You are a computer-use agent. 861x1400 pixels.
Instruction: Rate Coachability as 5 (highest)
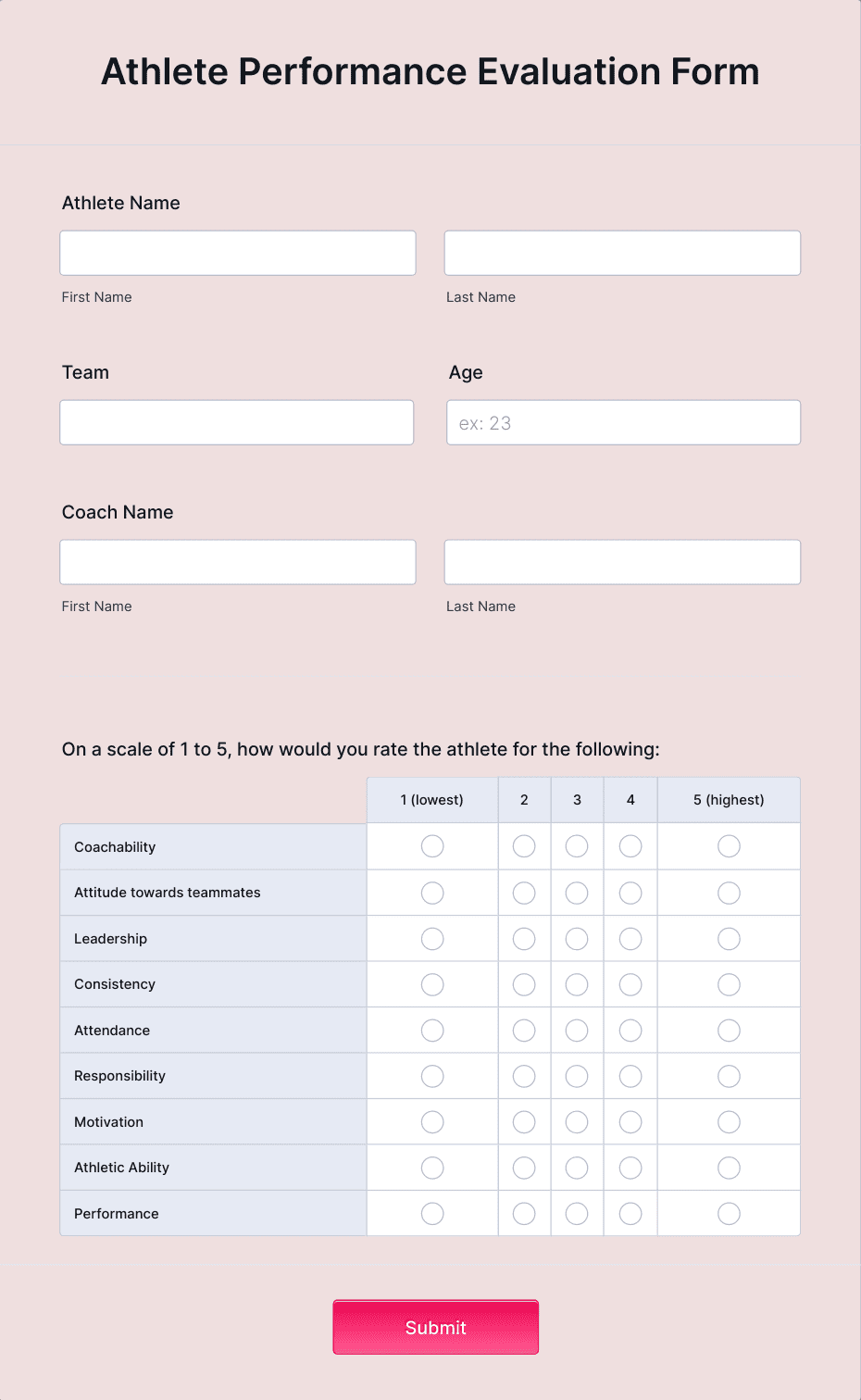(x=728, y=845)
